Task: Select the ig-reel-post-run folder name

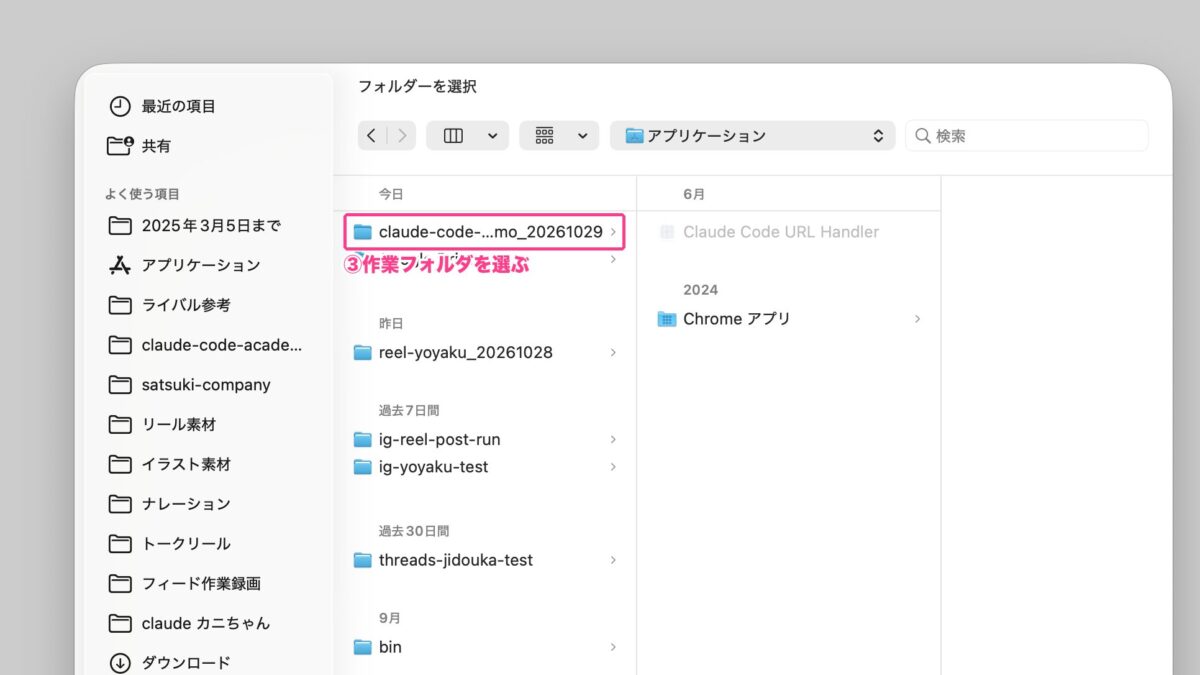Action: 439,440
